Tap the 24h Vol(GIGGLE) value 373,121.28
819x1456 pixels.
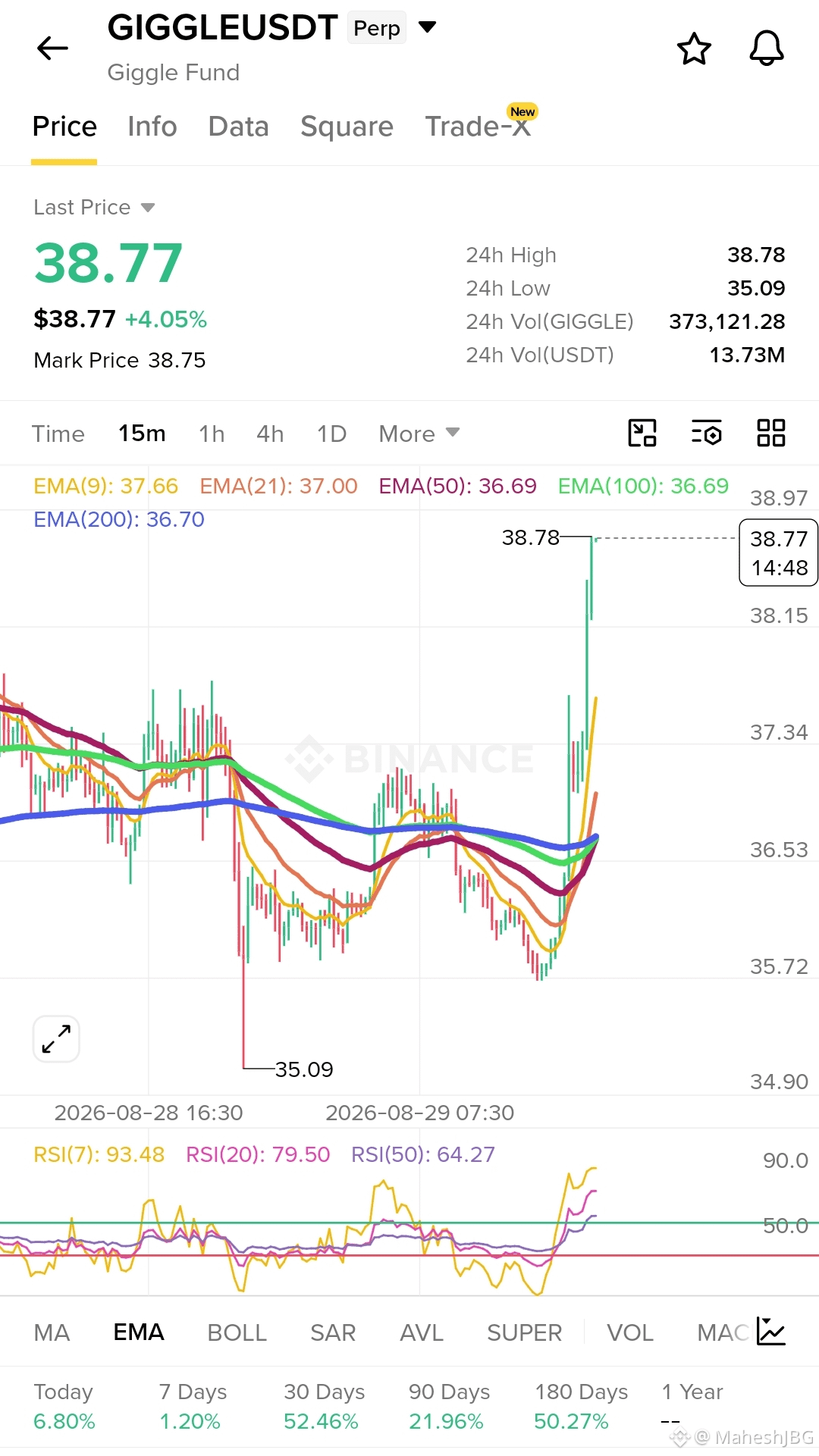(727, 321)
